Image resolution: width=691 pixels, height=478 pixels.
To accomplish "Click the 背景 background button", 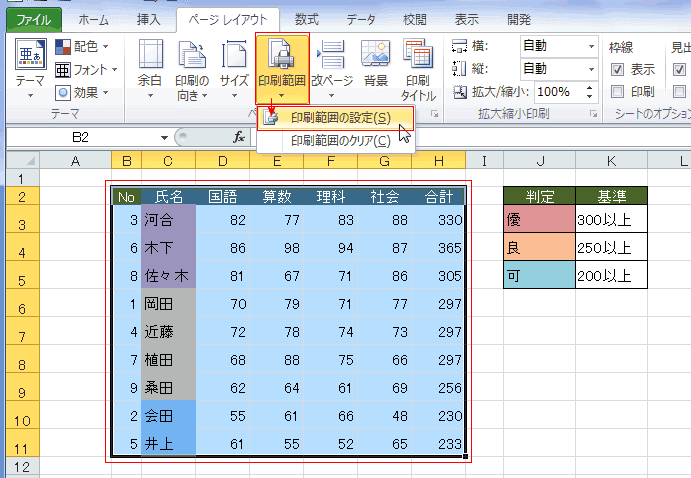I will (x=375, y=63).
